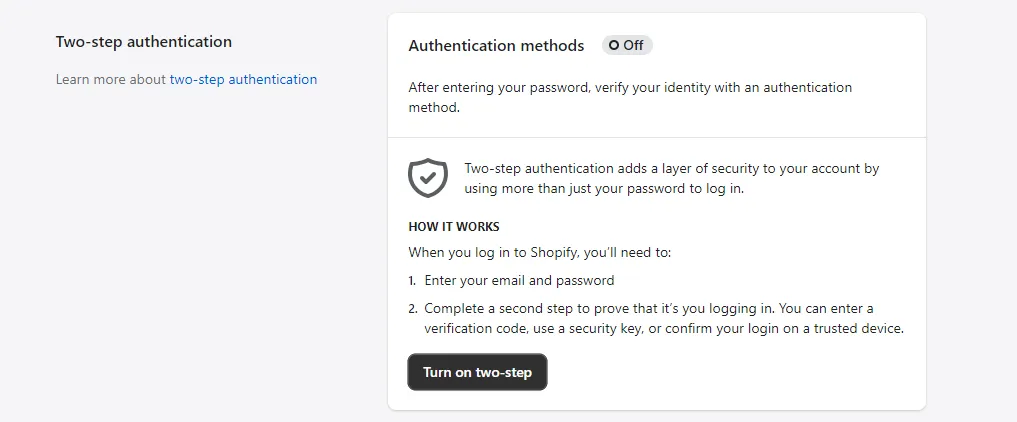Click 'Enter your email and password' step

click(x=519, y=281)
